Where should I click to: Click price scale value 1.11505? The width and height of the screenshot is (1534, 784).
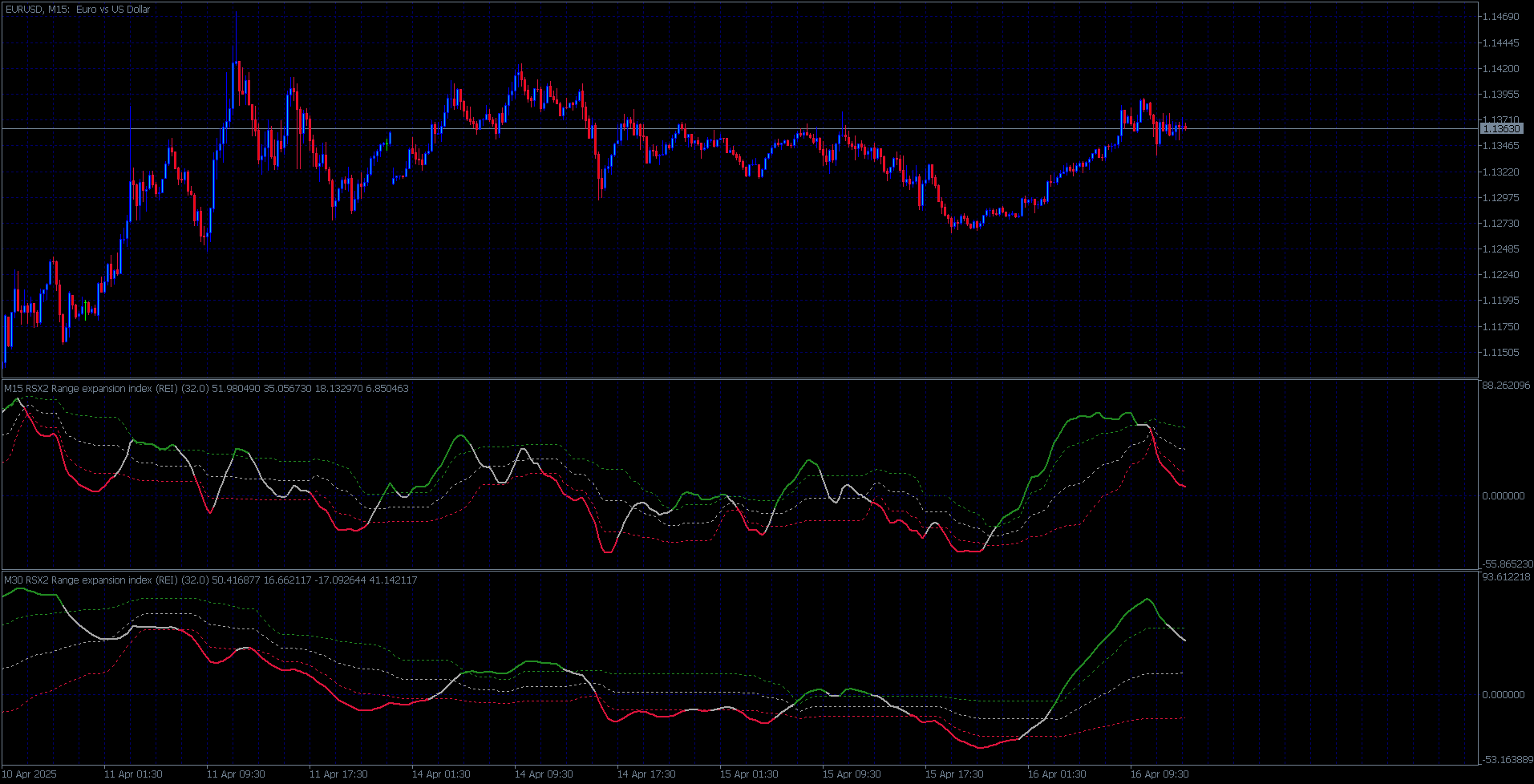[1501, 353]
